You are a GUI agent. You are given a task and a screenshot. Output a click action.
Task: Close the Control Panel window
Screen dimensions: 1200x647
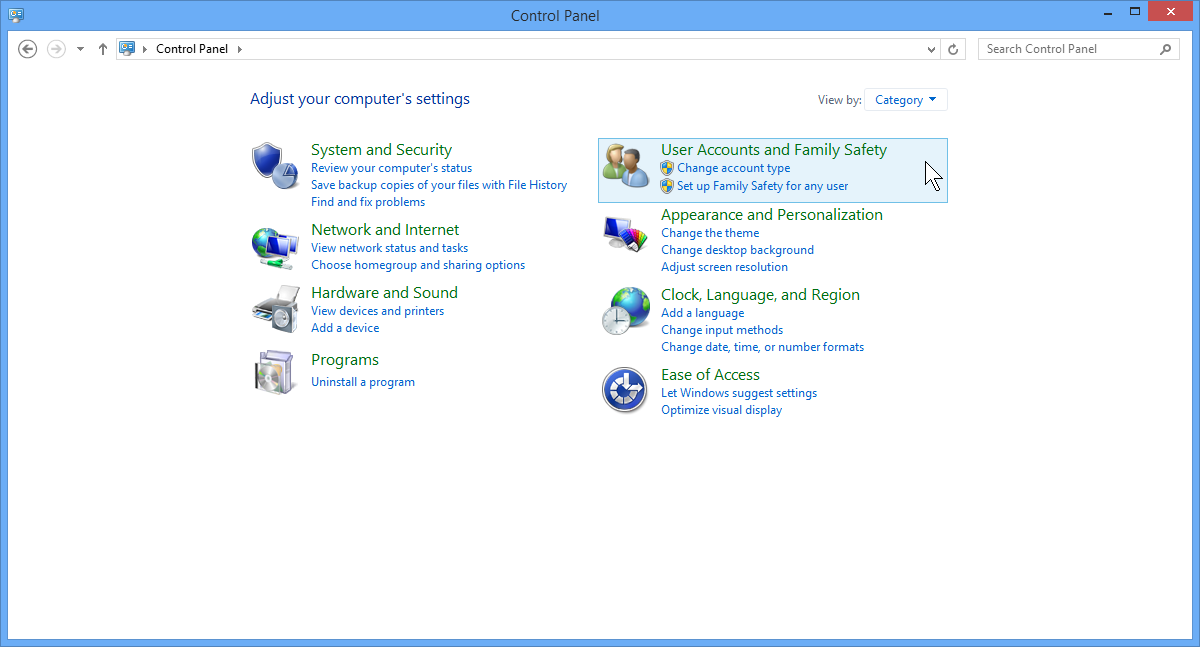point(1171,11)
